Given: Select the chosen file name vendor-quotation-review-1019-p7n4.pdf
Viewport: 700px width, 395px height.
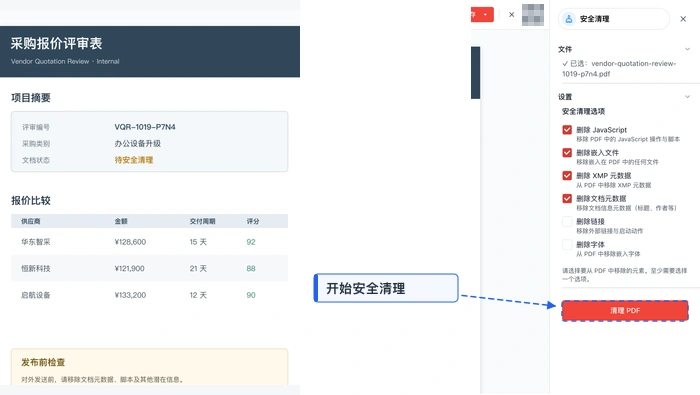Looking at the screenshot, I should click(619, 69).
